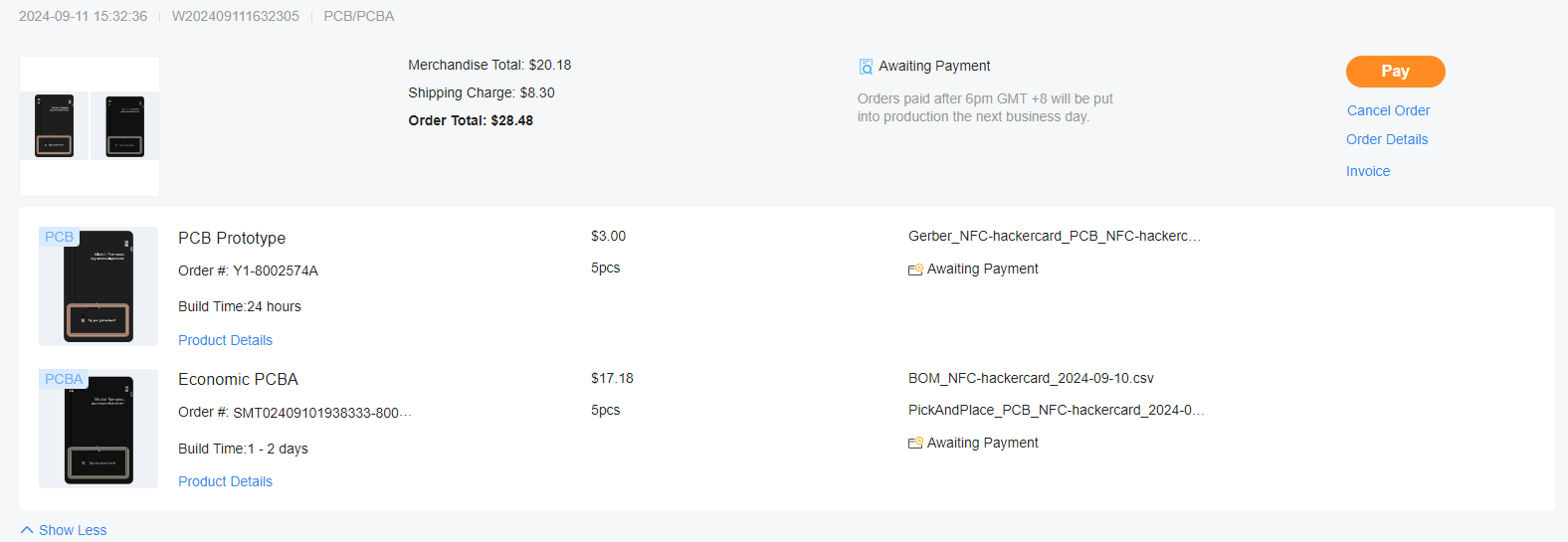Cancel this order via Cancel Order link
This screenshot has height=542, width=1568.
1388,110
